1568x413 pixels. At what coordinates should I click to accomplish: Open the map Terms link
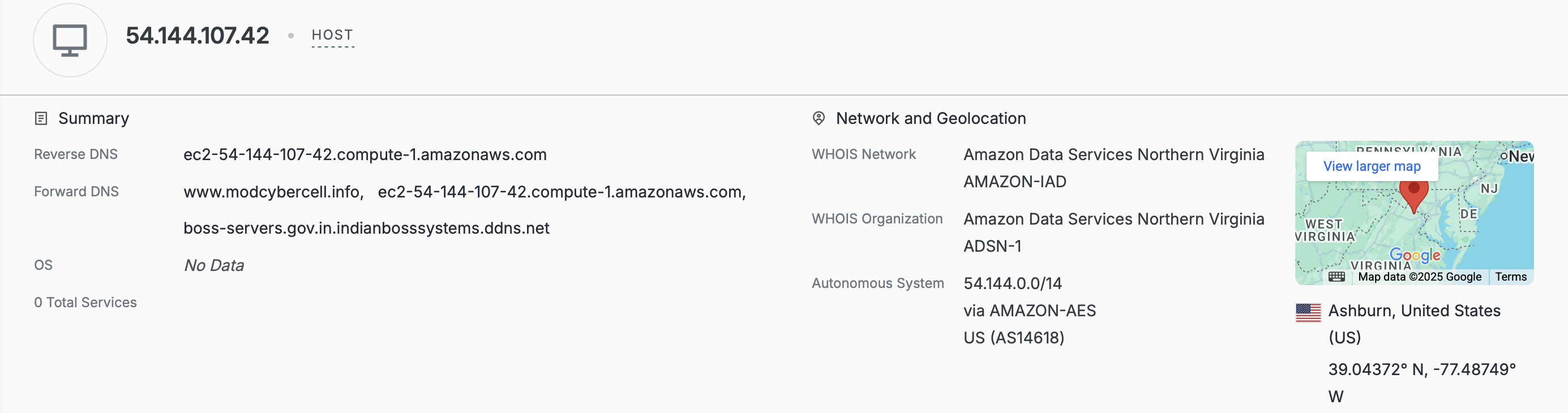pyautogui.click(x=1511, y=277)
